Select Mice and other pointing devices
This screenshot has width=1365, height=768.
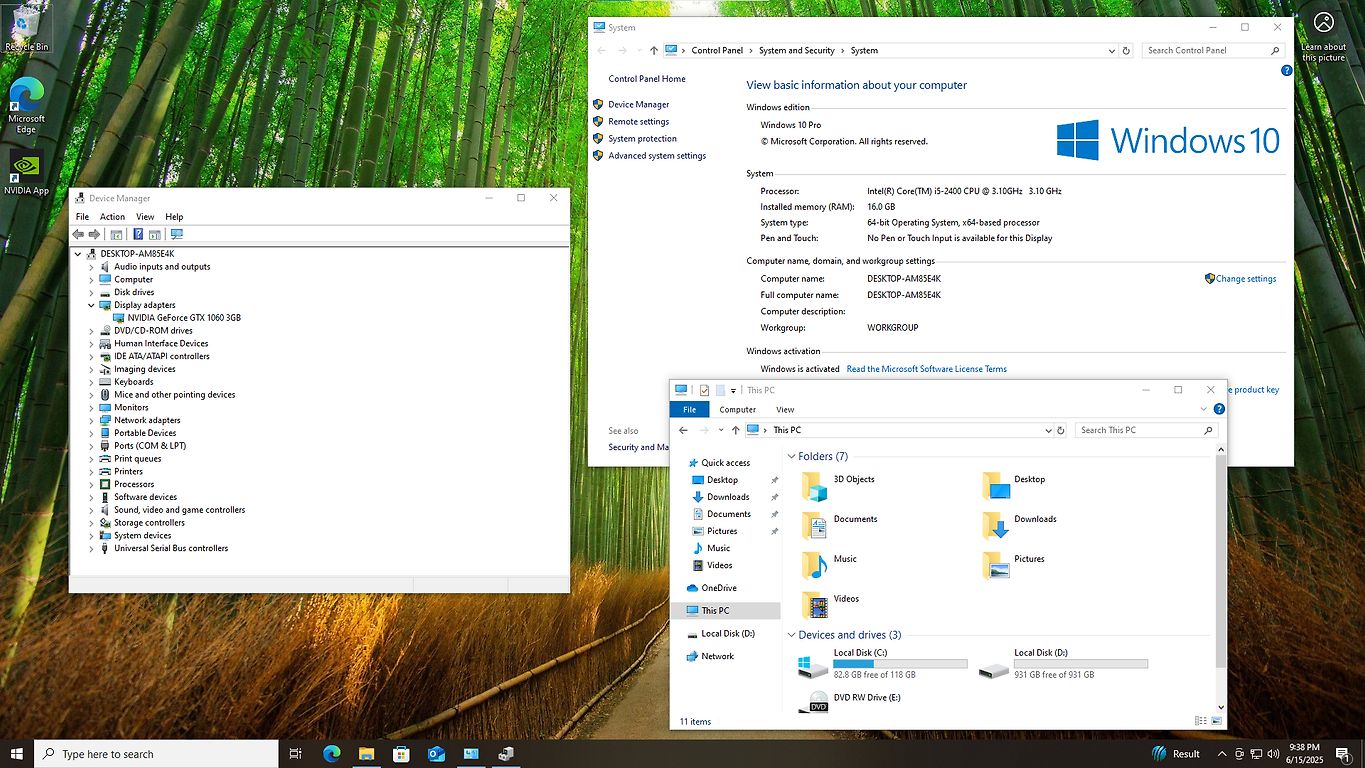pos(175,395)
